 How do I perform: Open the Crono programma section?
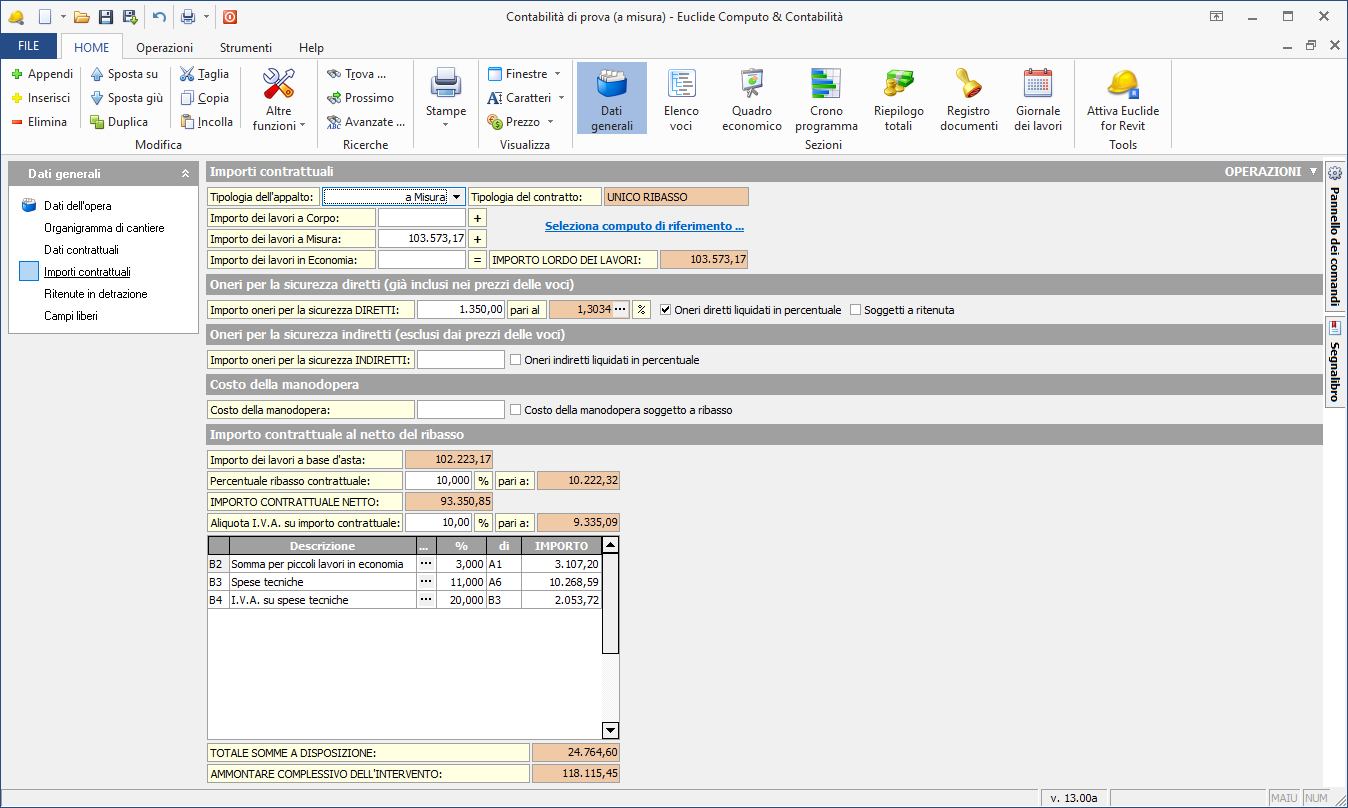pyautogui.click(x=826, y=98)
